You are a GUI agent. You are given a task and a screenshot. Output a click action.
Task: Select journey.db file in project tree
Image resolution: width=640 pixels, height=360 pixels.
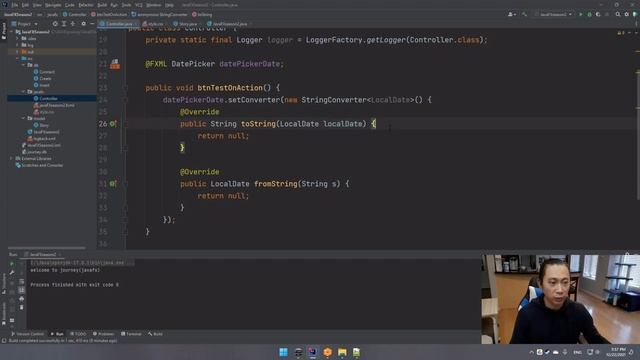[34, 152]
